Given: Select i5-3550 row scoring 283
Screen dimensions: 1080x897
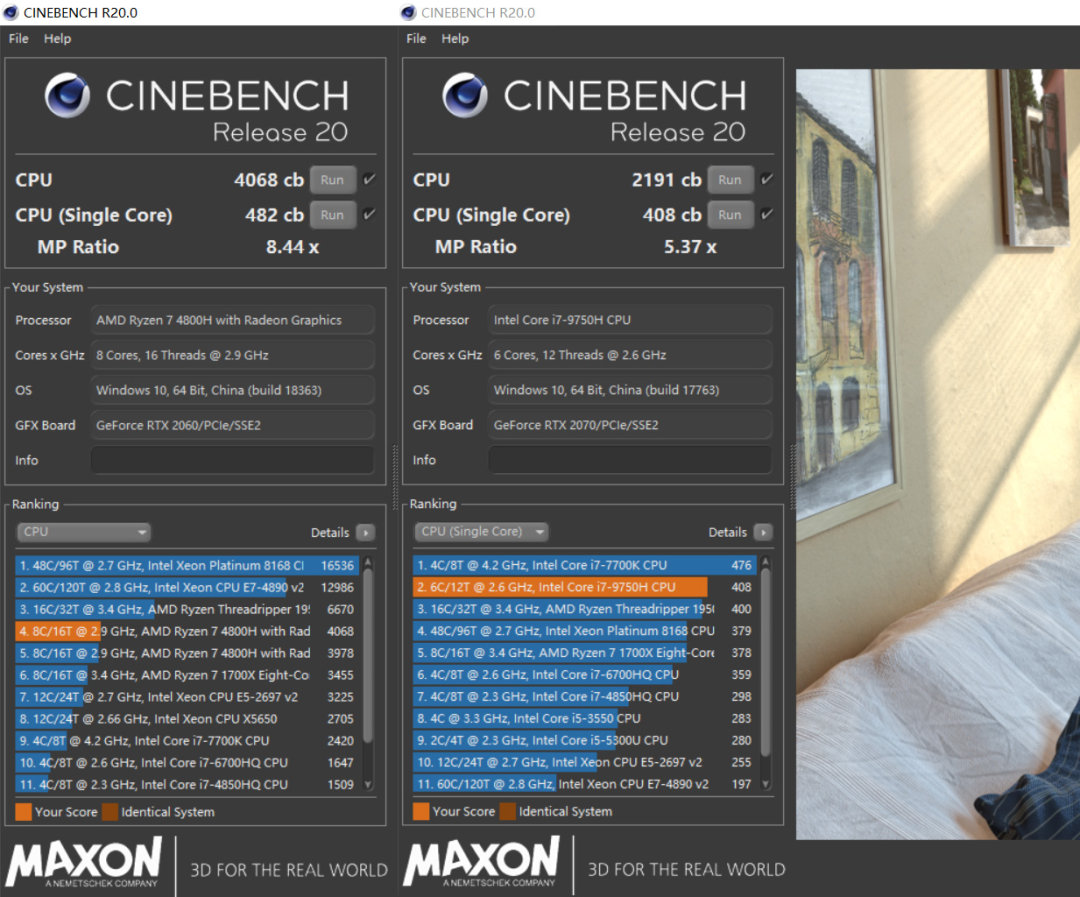Looking at the screenshot, I should (584, 719).
